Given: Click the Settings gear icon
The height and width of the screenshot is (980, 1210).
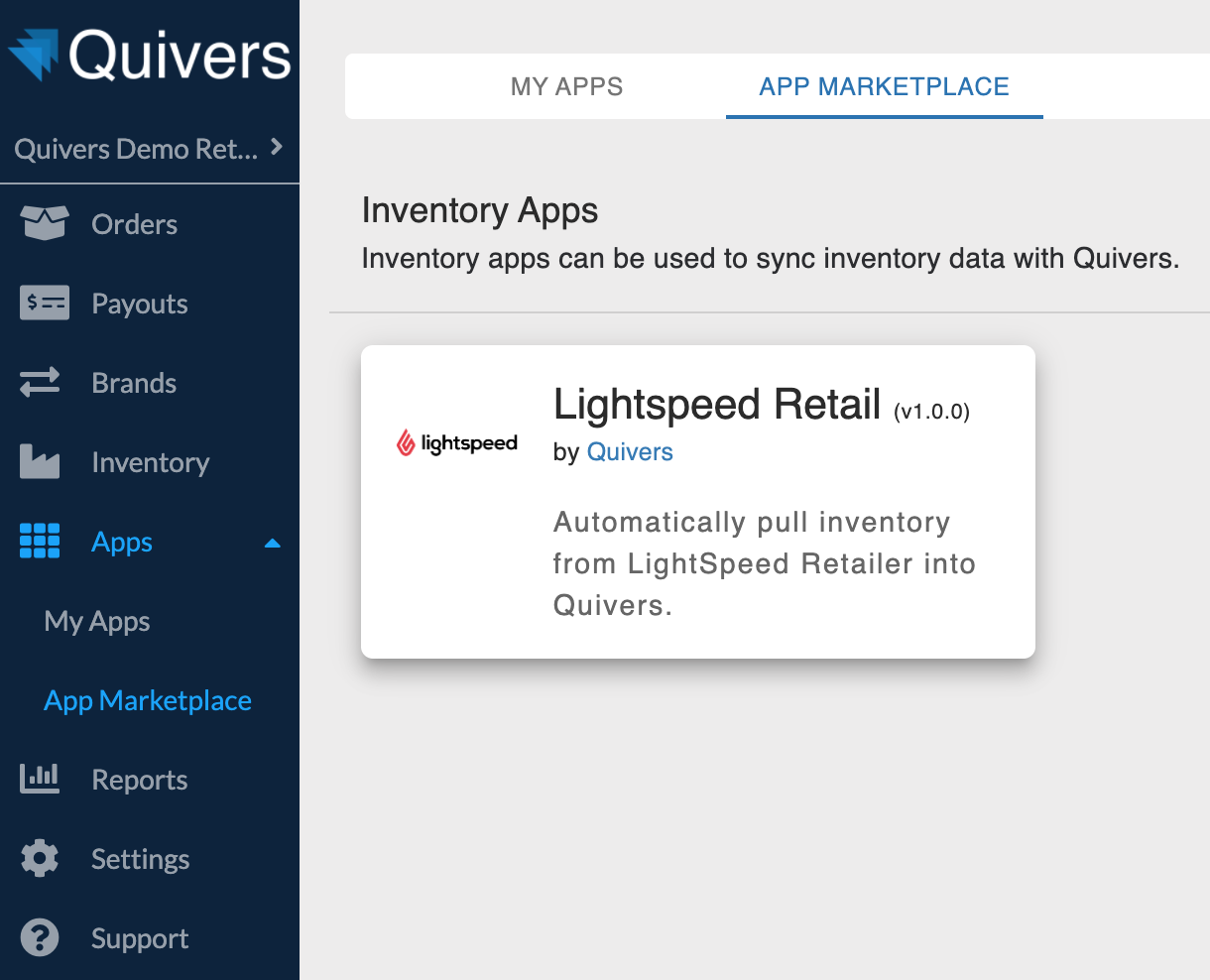Looking at the screenshot, I should click(40, 859).
